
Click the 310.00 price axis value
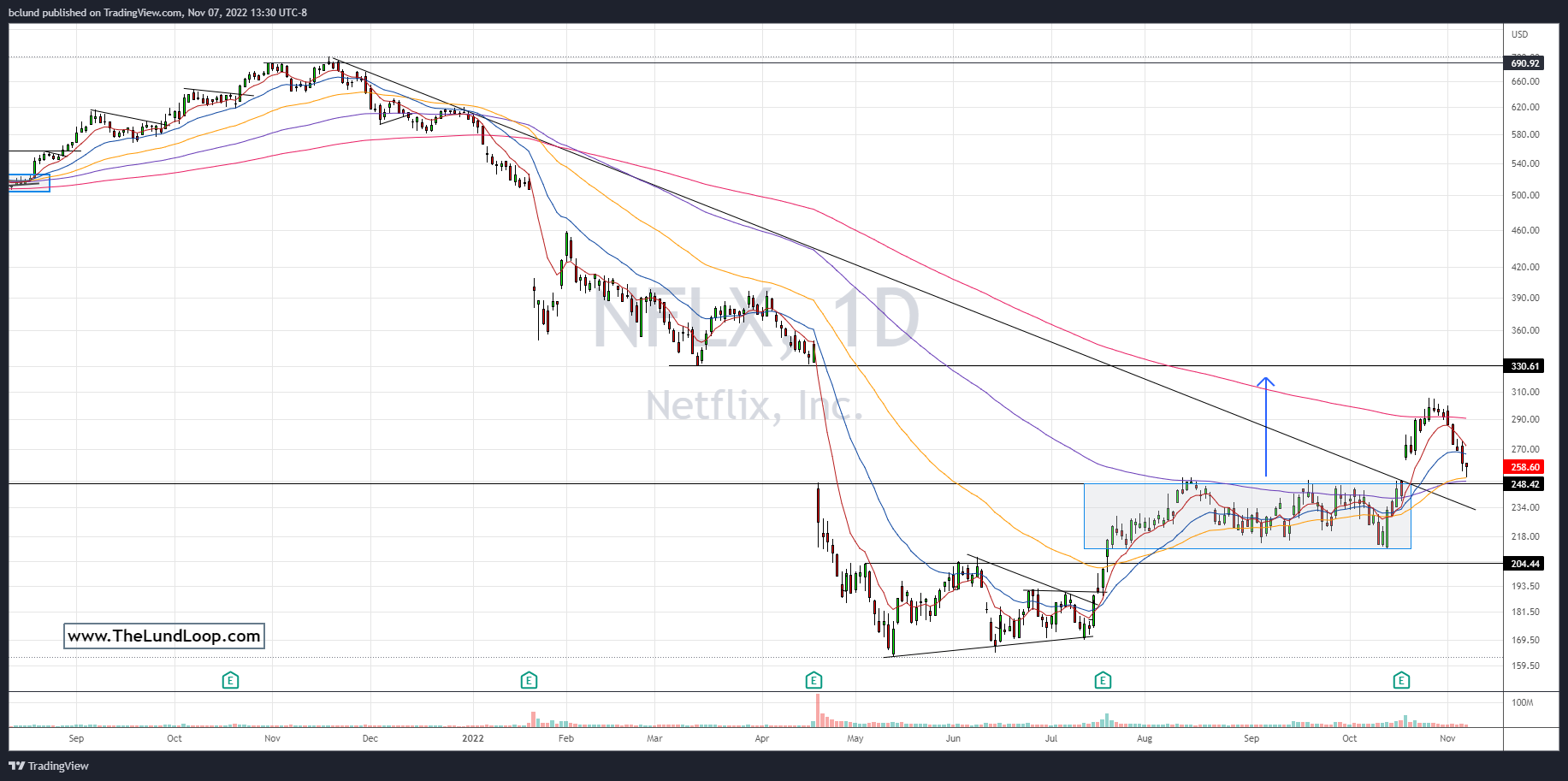coord(1525,392)
